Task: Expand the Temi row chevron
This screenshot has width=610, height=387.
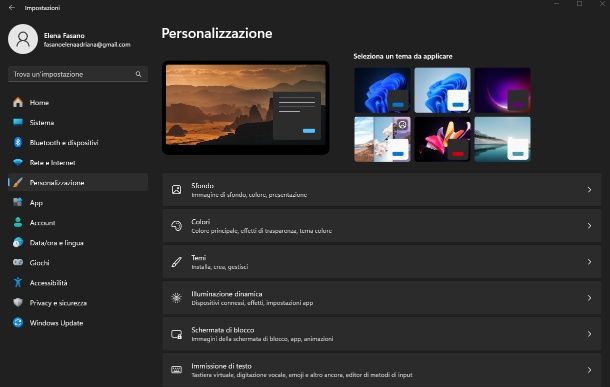Action: click(x=589, y=262)
